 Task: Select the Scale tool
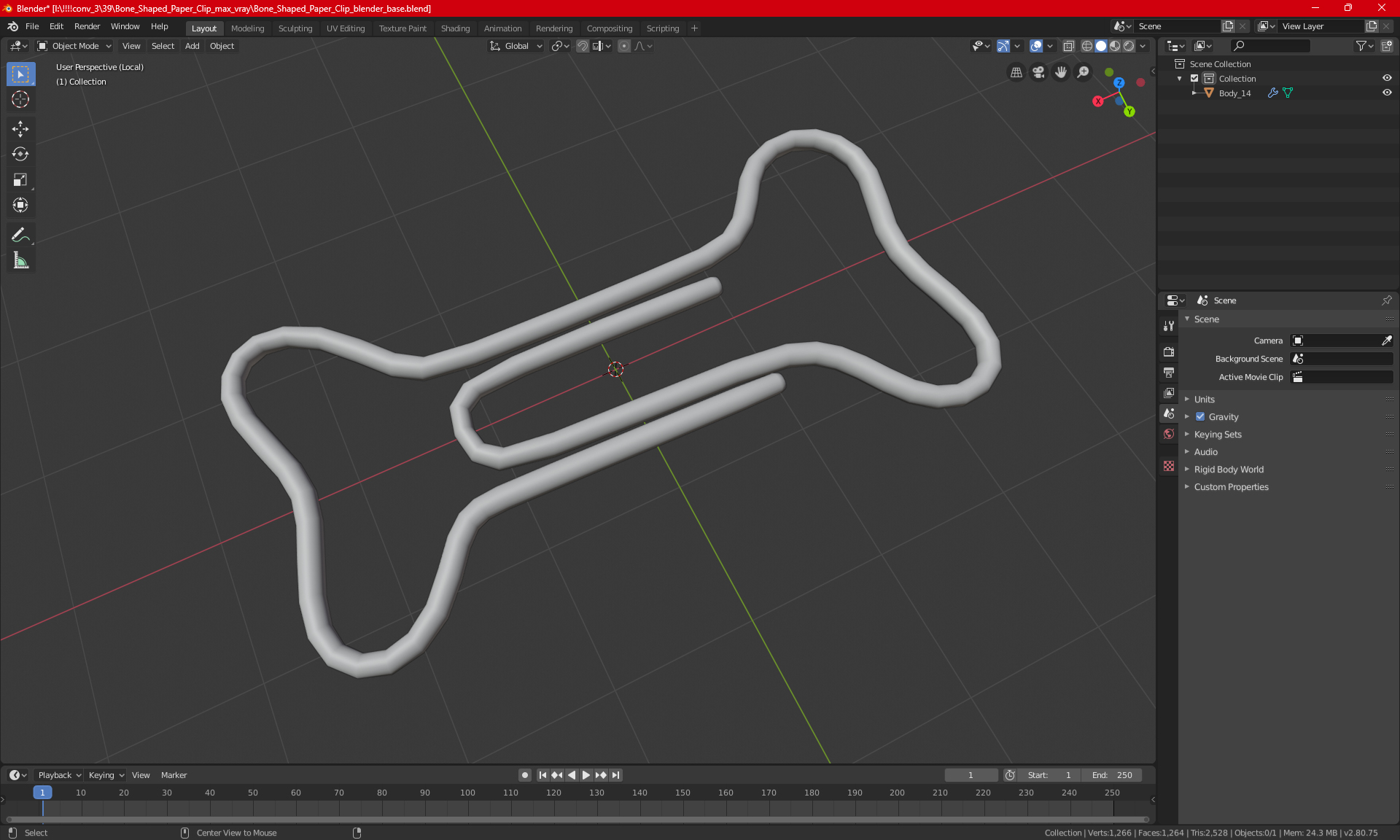pos(20,180)
